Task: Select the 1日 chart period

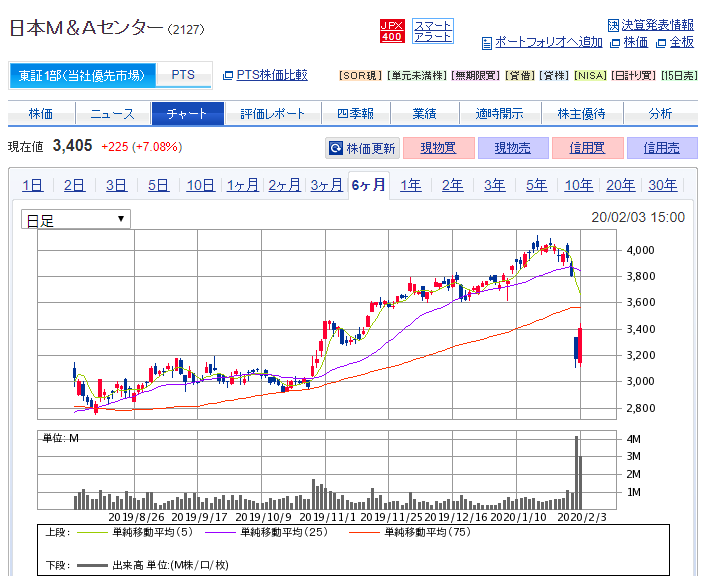Action: tap(33, 185)
